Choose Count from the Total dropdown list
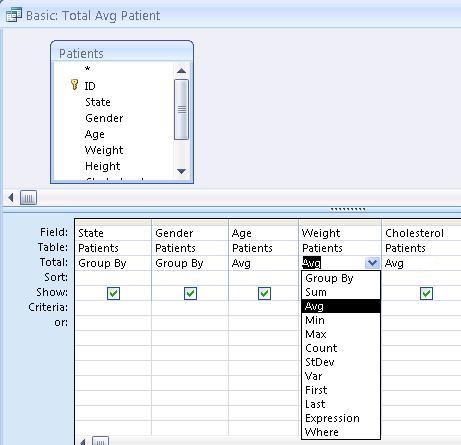Viewport: 461px width, 445px height. (341, 348)
